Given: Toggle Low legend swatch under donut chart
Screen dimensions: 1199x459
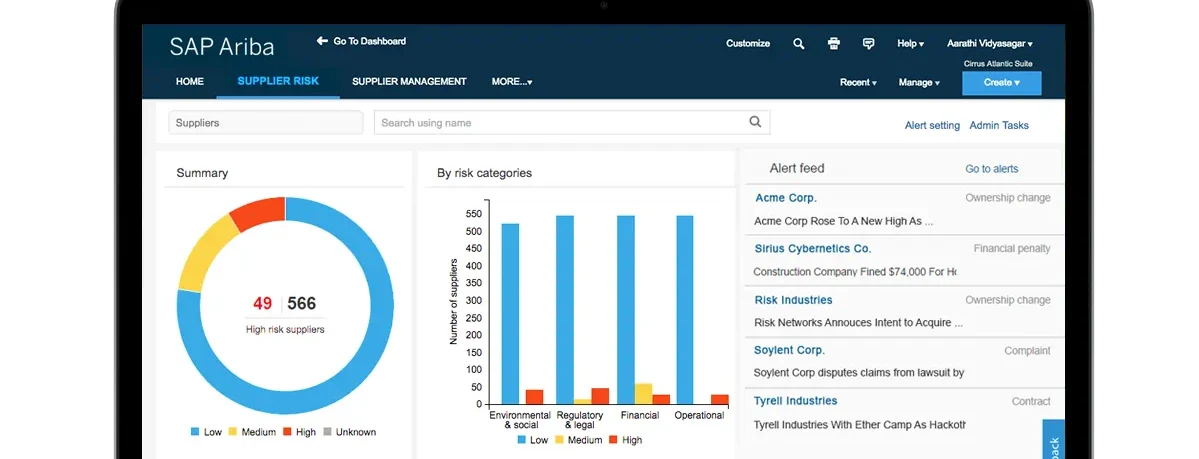Looking at the screenshot, I should (195, 432).
